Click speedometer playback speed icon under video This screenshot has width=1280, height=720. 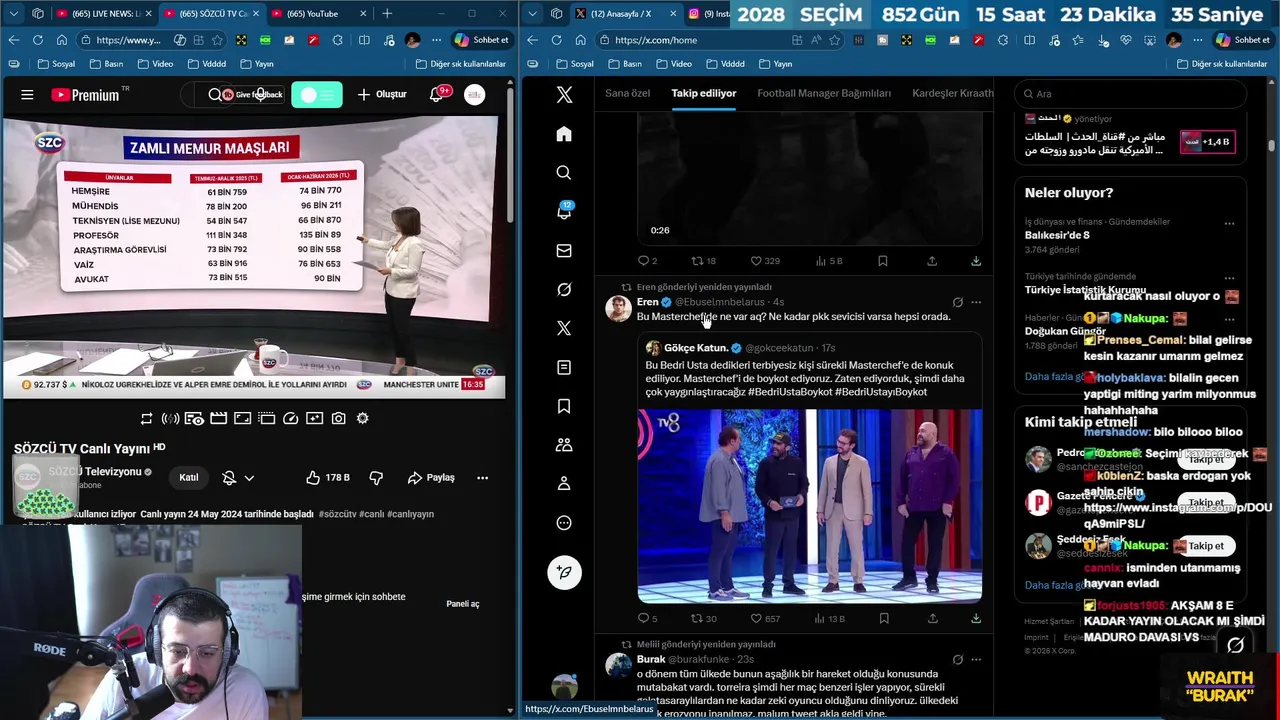[290, 418]
